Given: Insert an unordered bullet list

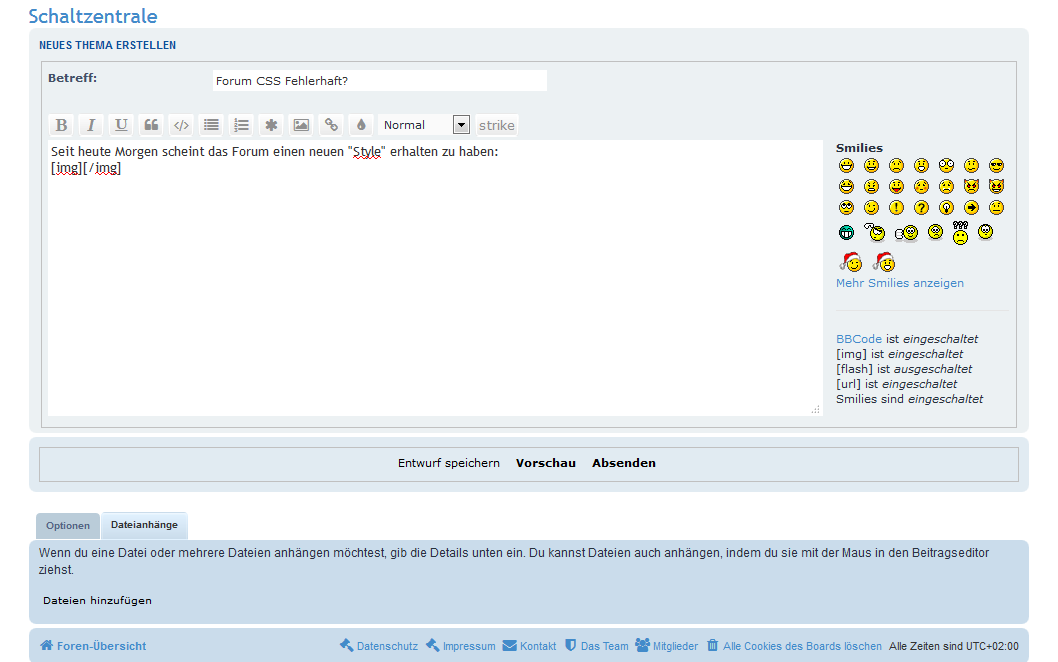Looking at the screenshot, I should click(x=211, y=125).
